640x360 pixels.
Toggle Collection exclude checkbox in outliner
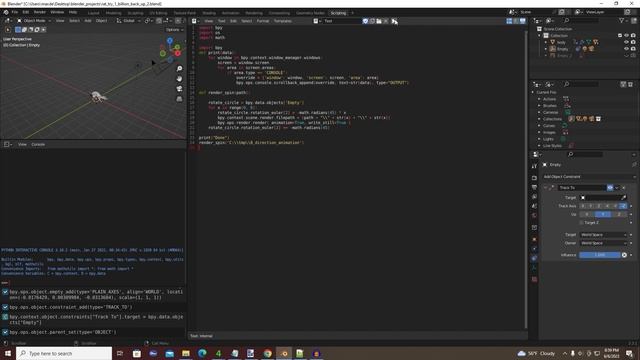pos(620,36)
